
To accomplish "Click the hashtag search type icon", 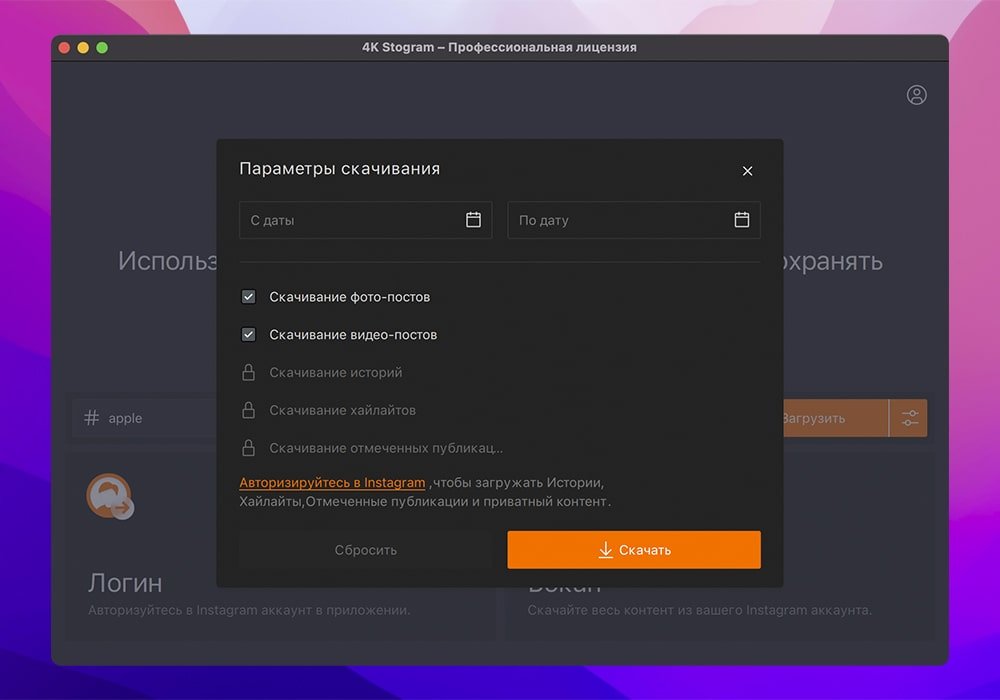I will click(x=91, y=418).
